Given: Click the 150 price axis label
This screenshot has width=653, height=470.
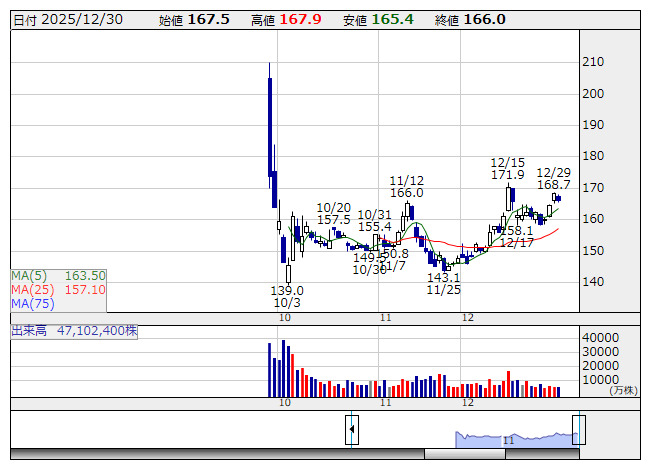Looking at the screenshot, I should point(593,251).
